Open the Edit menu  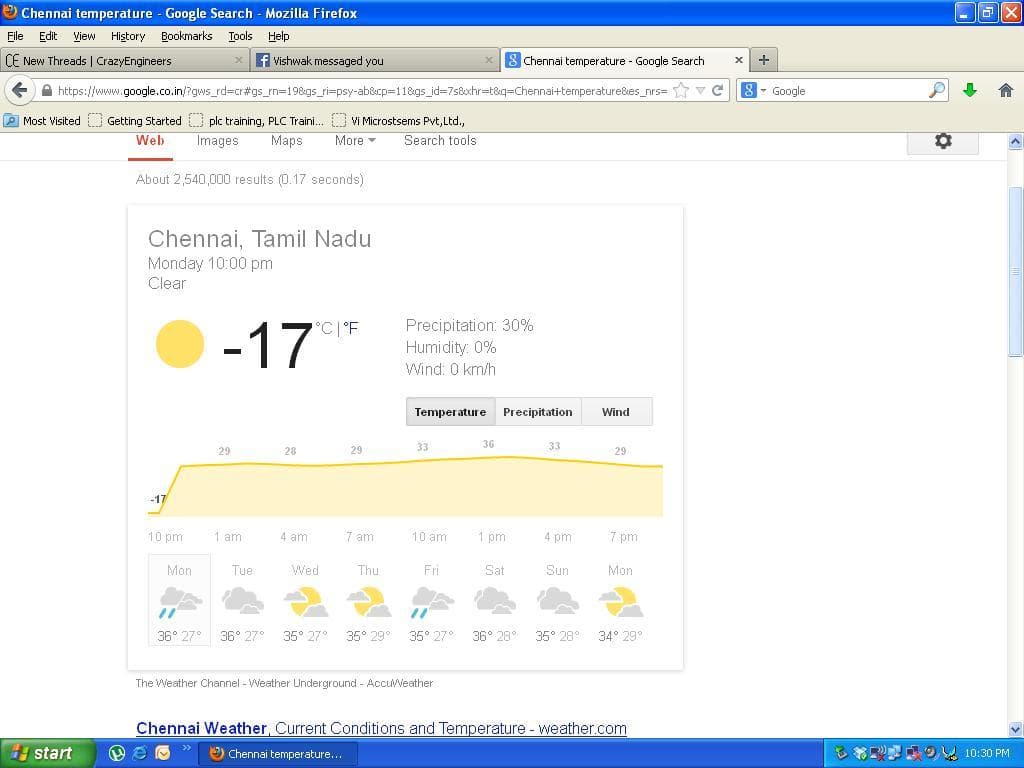click(x=48, y=36)
